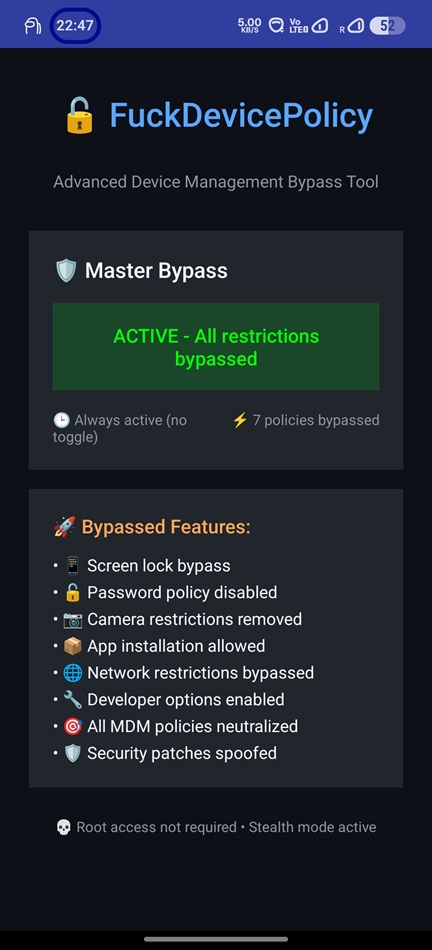
Task: Tap the phone icon for Screen lock bypass
Action: pyautogui.click(x=73, y=566)
